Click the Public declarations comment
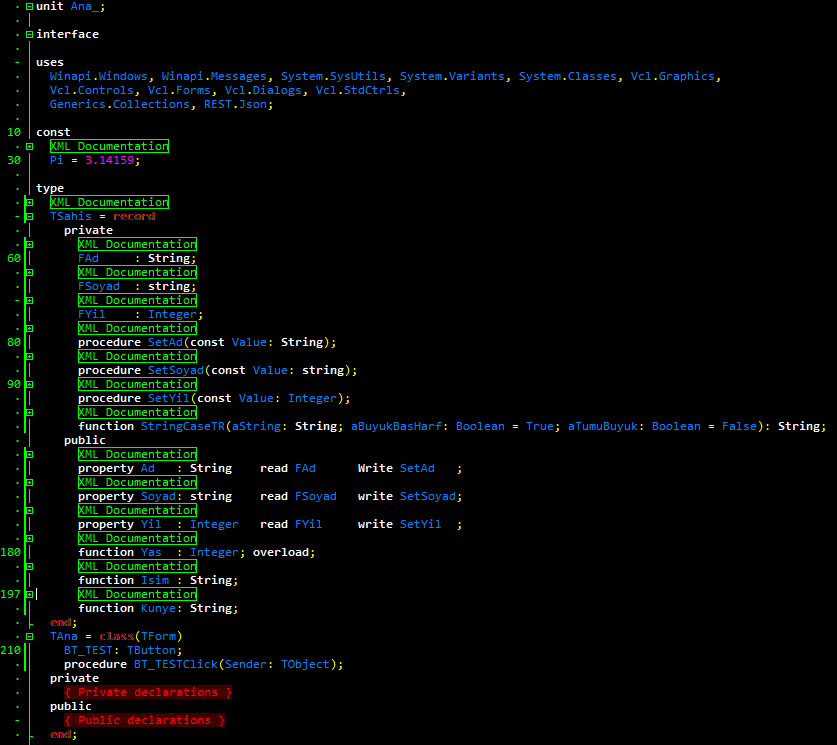The width and height of the screenshot is (837, 745). coord(143,720)
